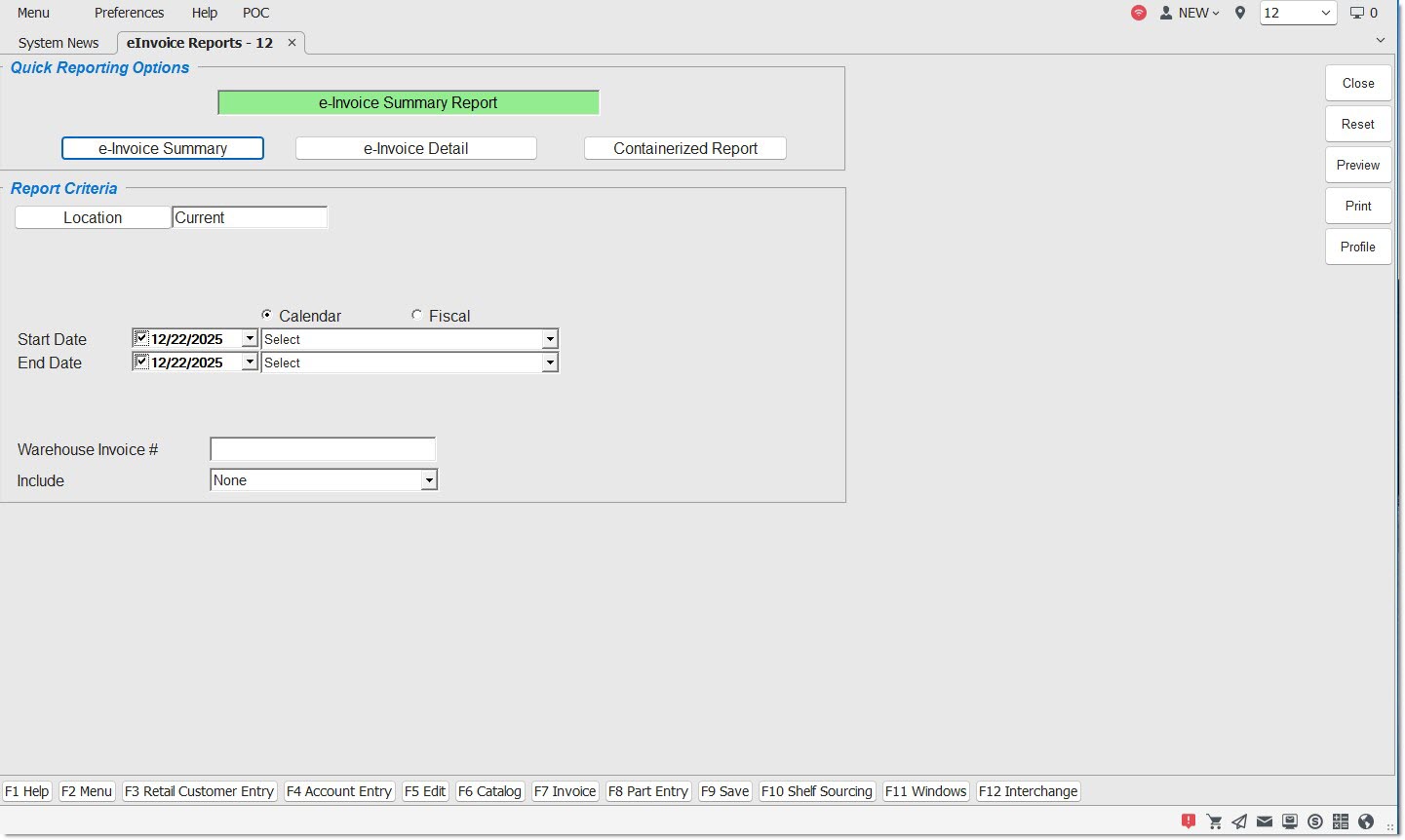The height and width of the screenshot is (840, 1405).
Task: Click the red Wi-Fi connection status icon
Action: coord(1138,13)
